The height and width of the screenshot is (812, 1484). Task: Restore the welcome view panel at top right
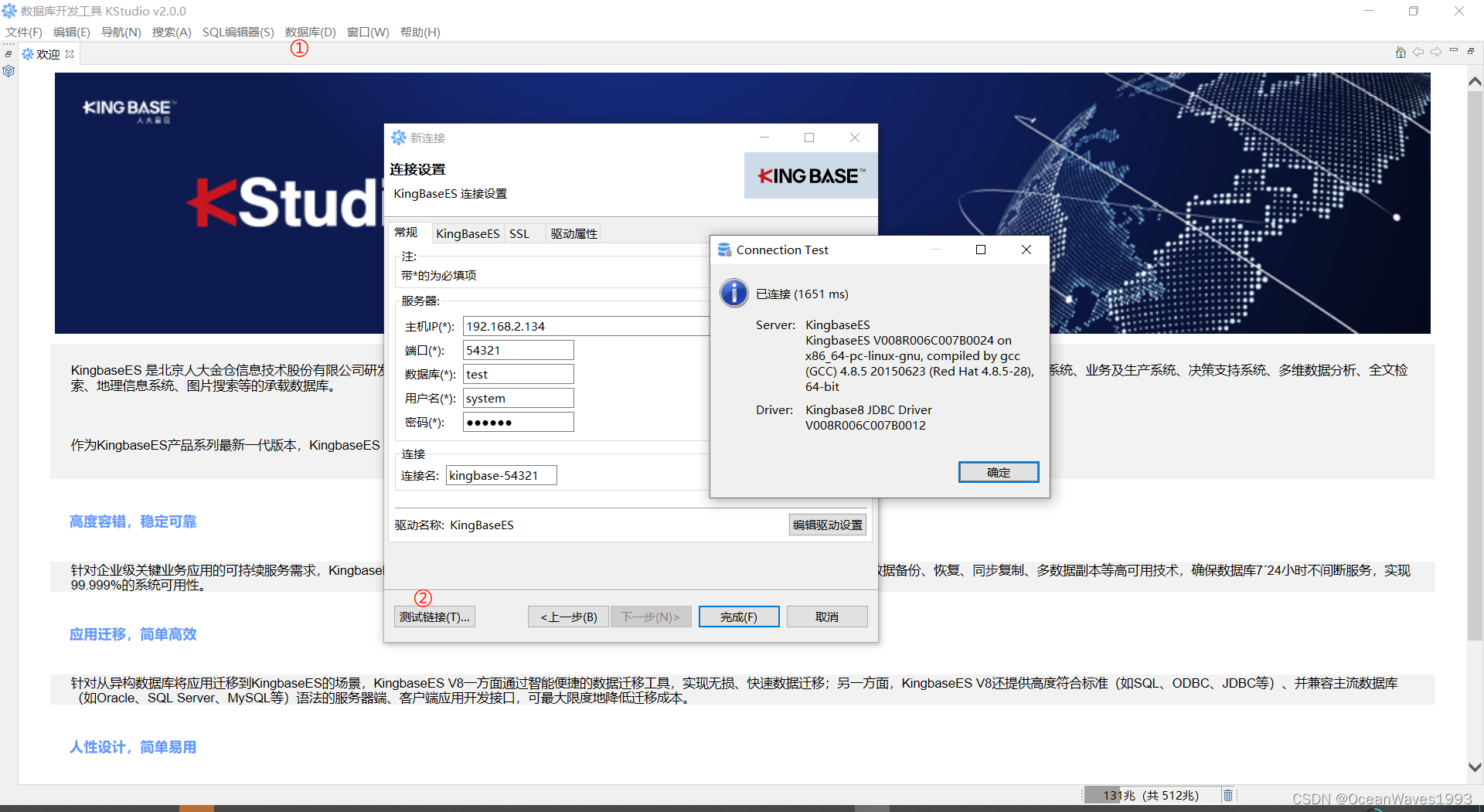[1471, 50]
